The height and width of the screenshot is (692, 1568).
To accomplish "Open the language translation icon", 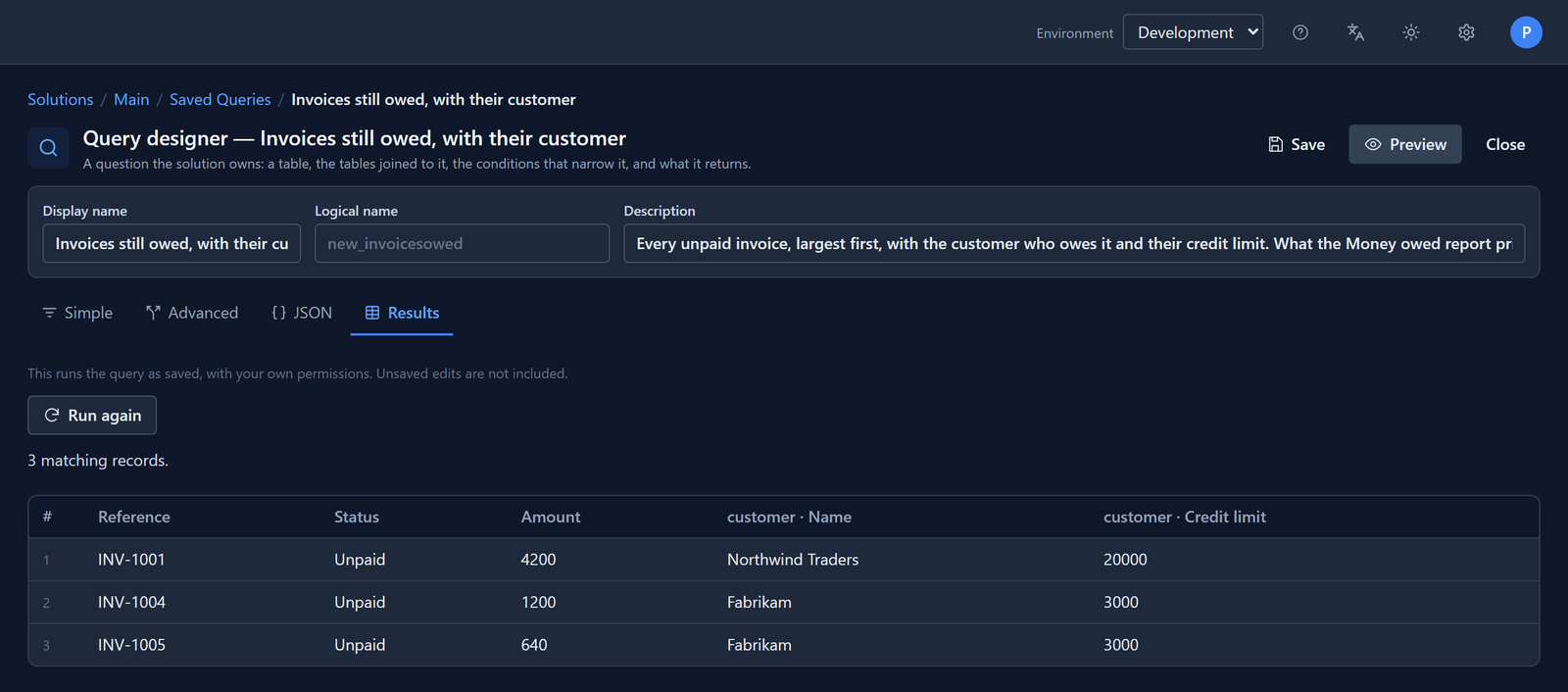I will tap(1355, 32).
